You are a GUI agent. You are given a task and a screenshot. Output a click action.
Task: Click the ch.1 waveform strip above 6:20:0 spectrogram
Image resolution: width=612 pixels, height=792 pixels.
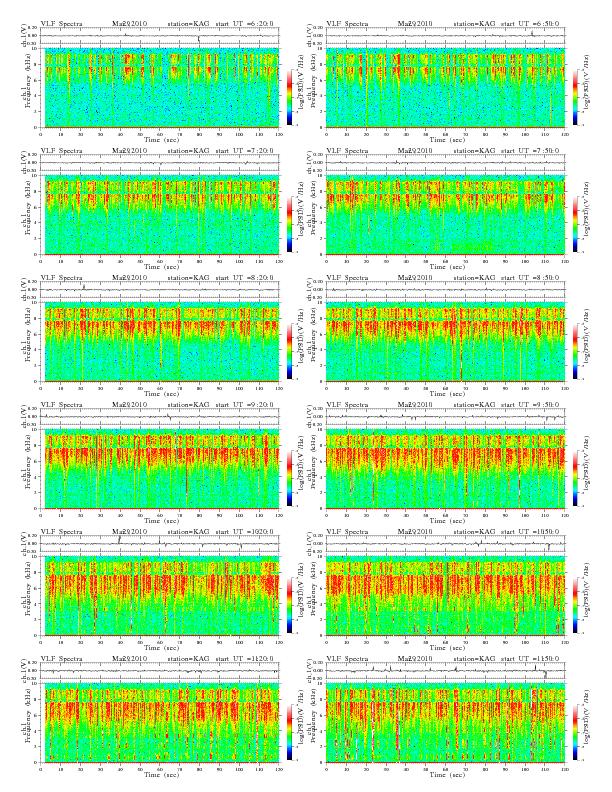pyautogui.click(x=160, y=36)
